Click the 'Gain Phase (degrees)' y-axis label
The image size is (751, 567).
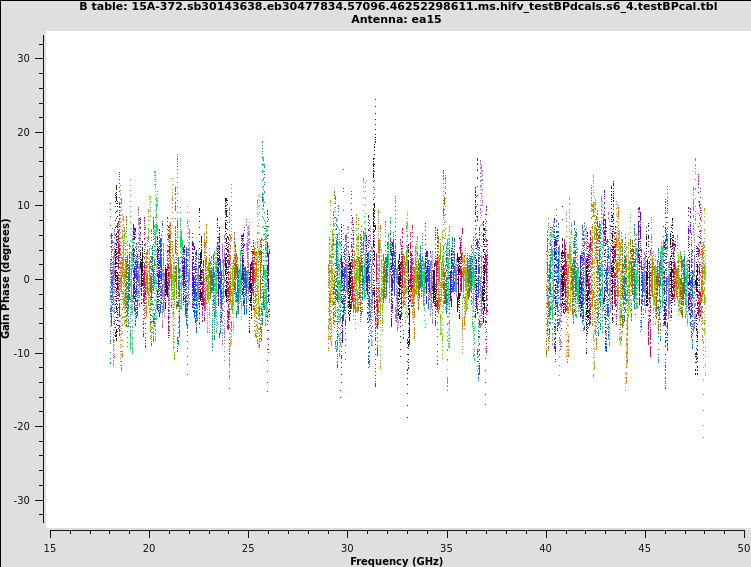click(x=6, y=278)
